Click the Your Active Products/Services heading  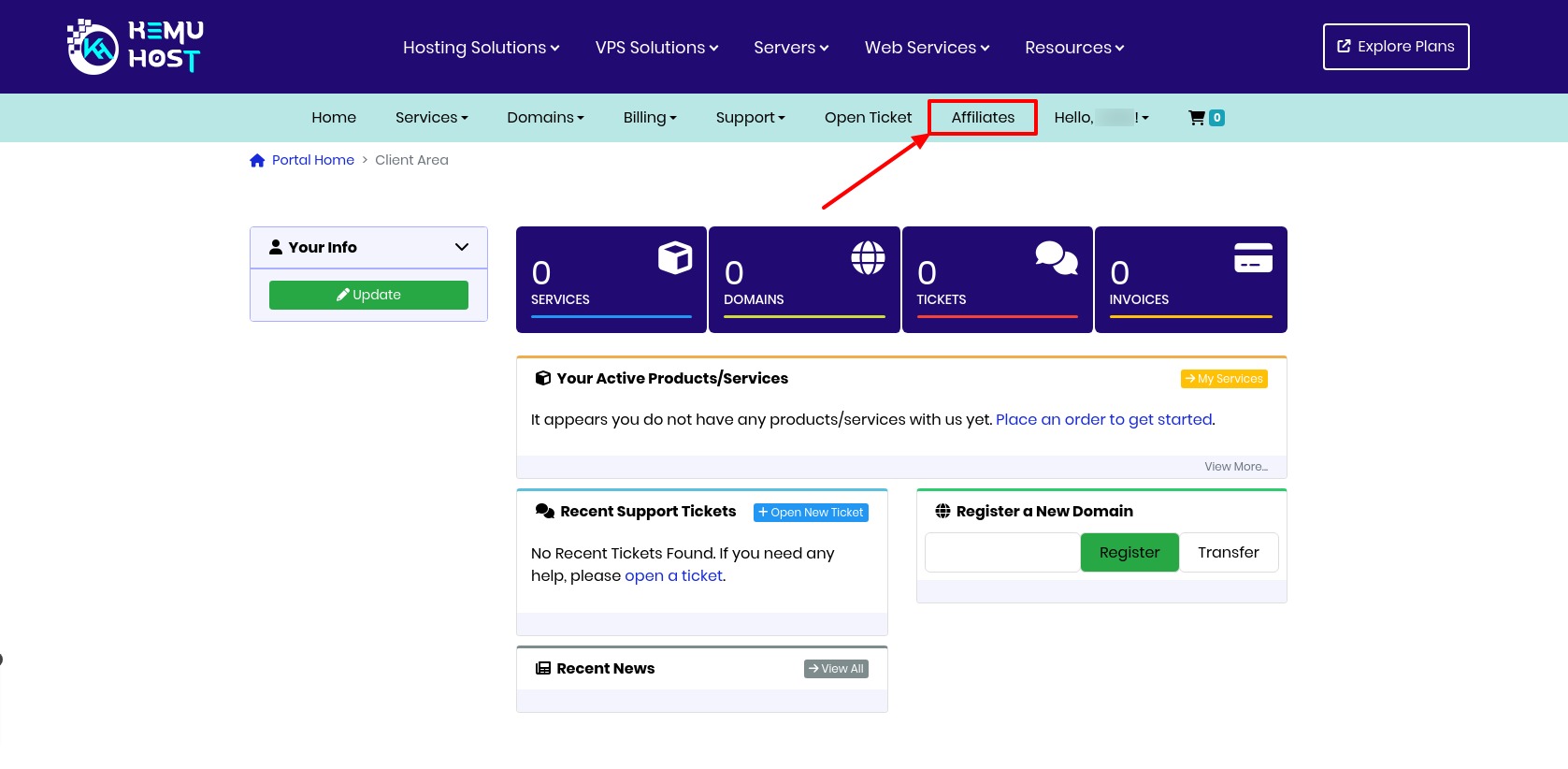click(672, 378)
